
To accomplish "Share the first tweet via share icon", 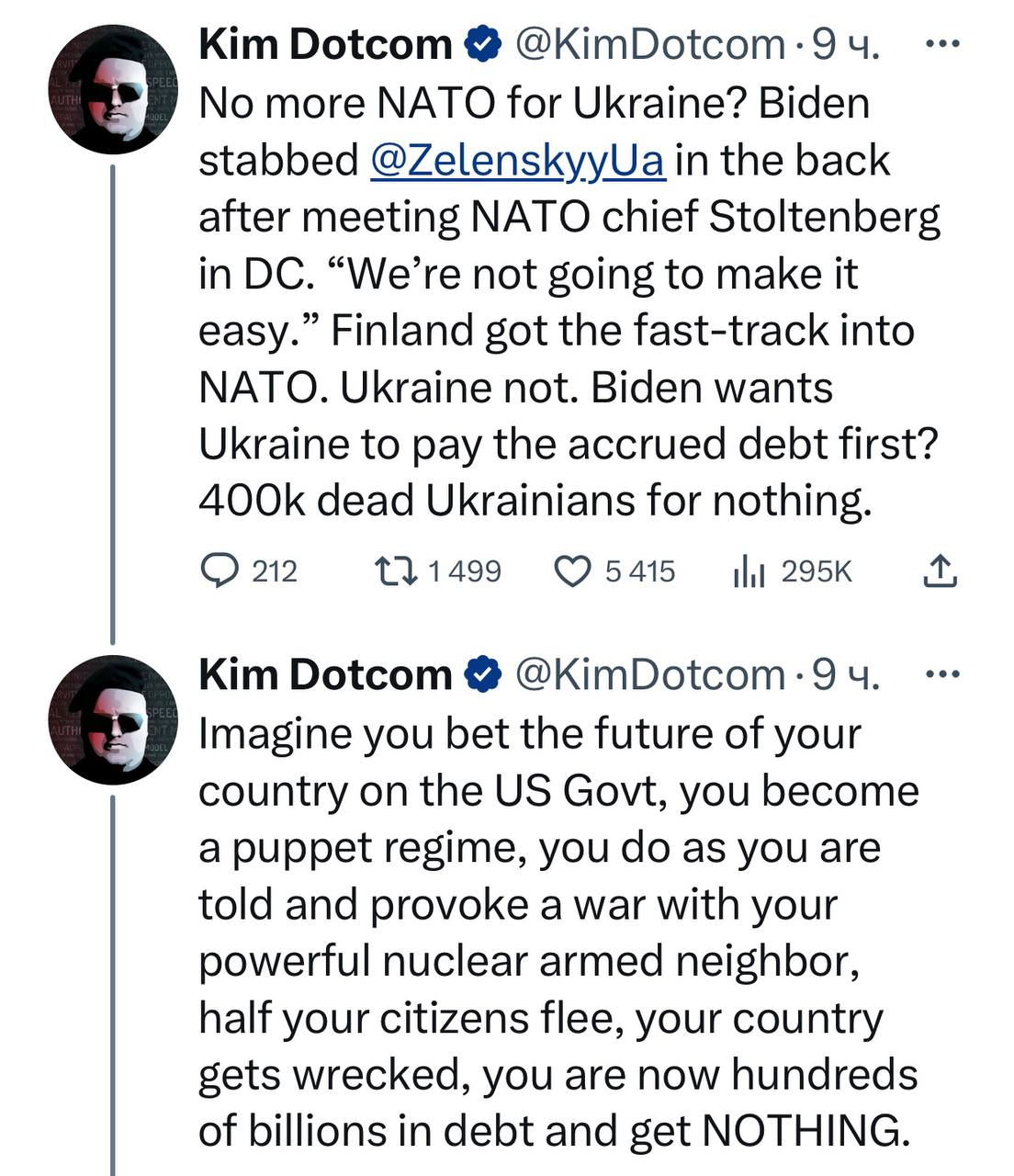I will click(939, 571).
